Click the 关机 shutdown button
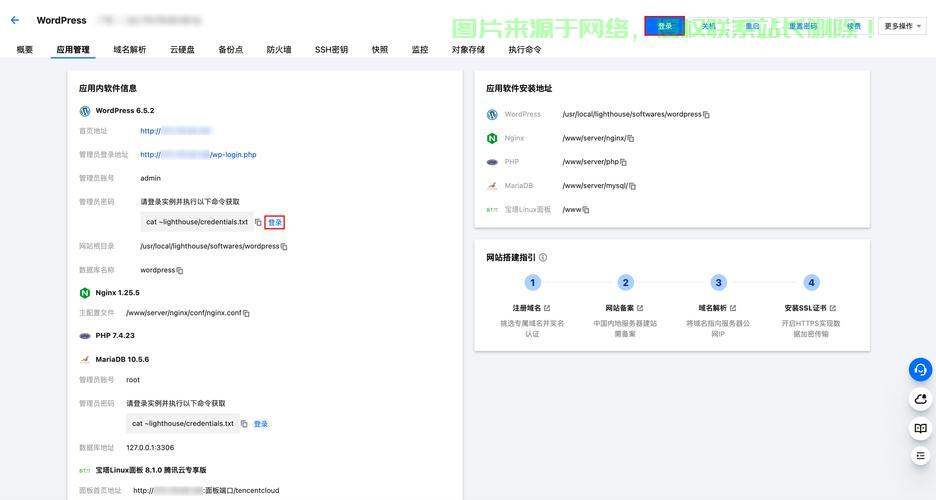Image resolution: width=936 pixels, height=500 pixels. tap(708, 26)
